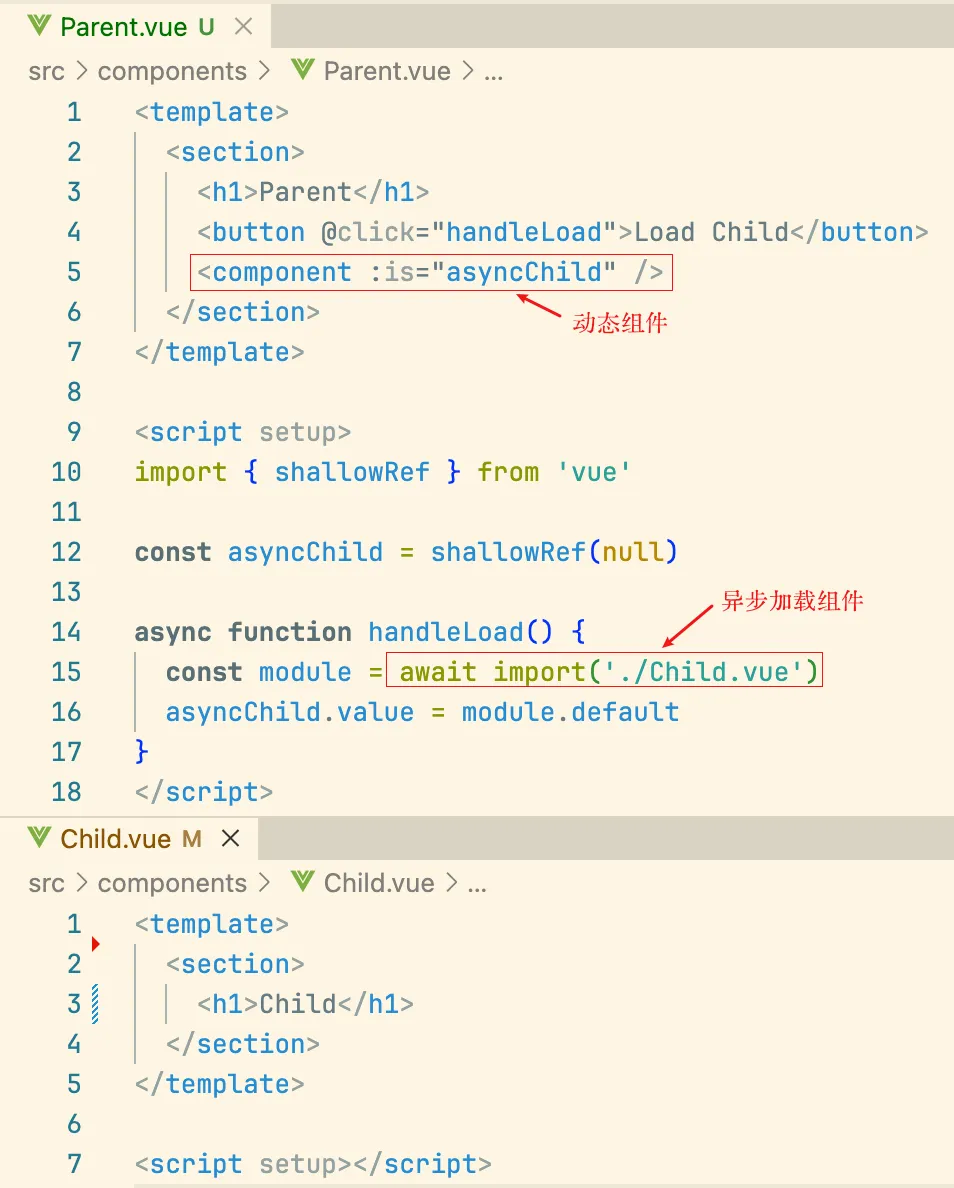Click '</template>' closing tag in Child.vue
954x1188 pixels.
[x=220, y=1084]
